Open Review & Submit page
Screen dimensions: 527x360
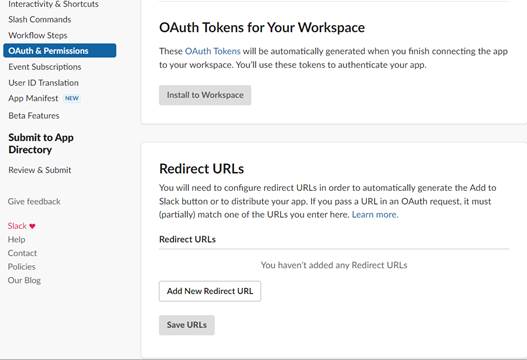[40, 170]
